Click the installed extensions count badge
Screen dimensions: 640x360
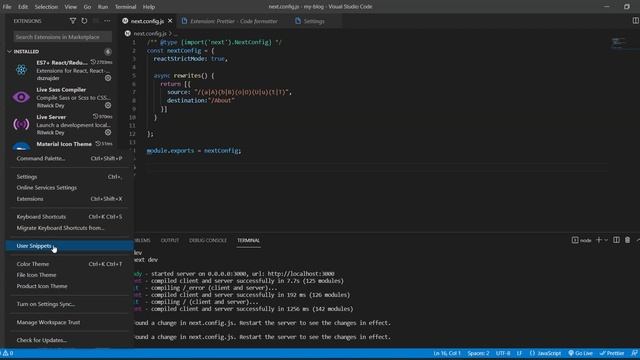(108, 51)
